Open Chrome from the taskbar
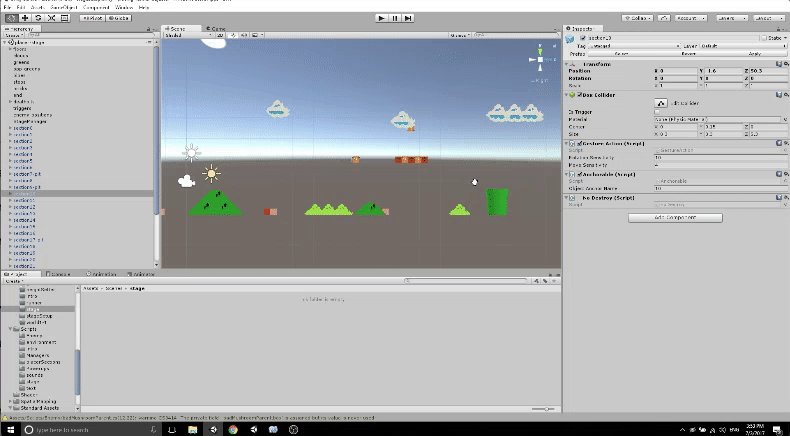This screenshot has height=436, width=790. [233, 429]
